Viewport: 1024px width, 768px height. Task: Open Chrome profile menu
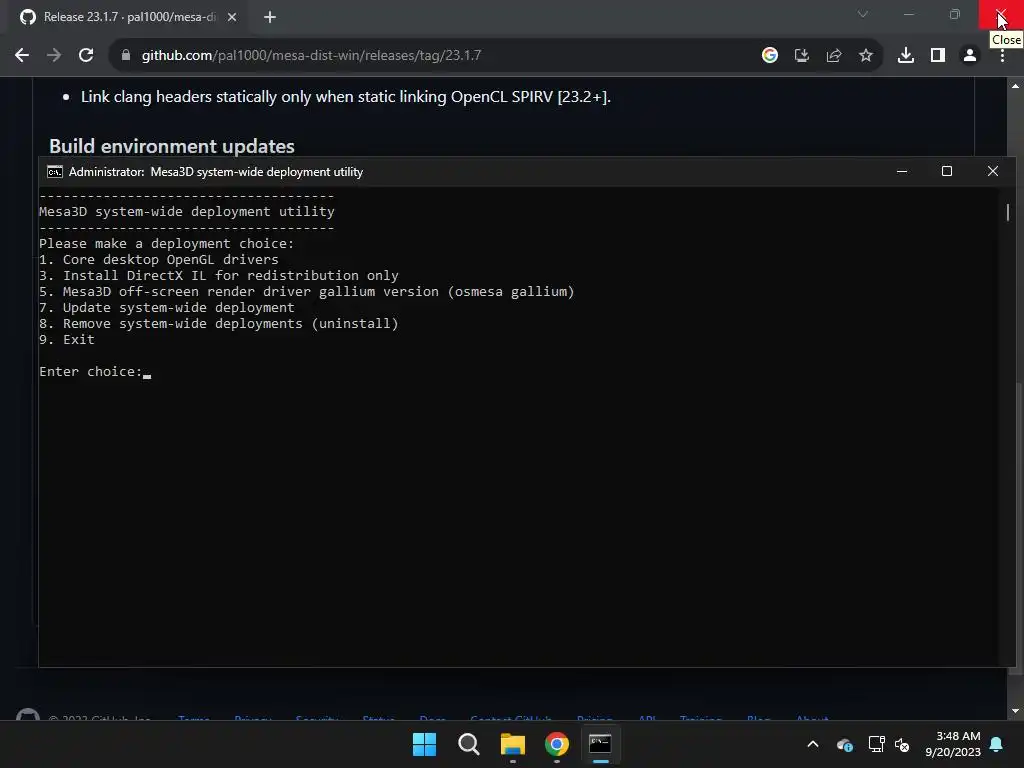pos(970,56)
